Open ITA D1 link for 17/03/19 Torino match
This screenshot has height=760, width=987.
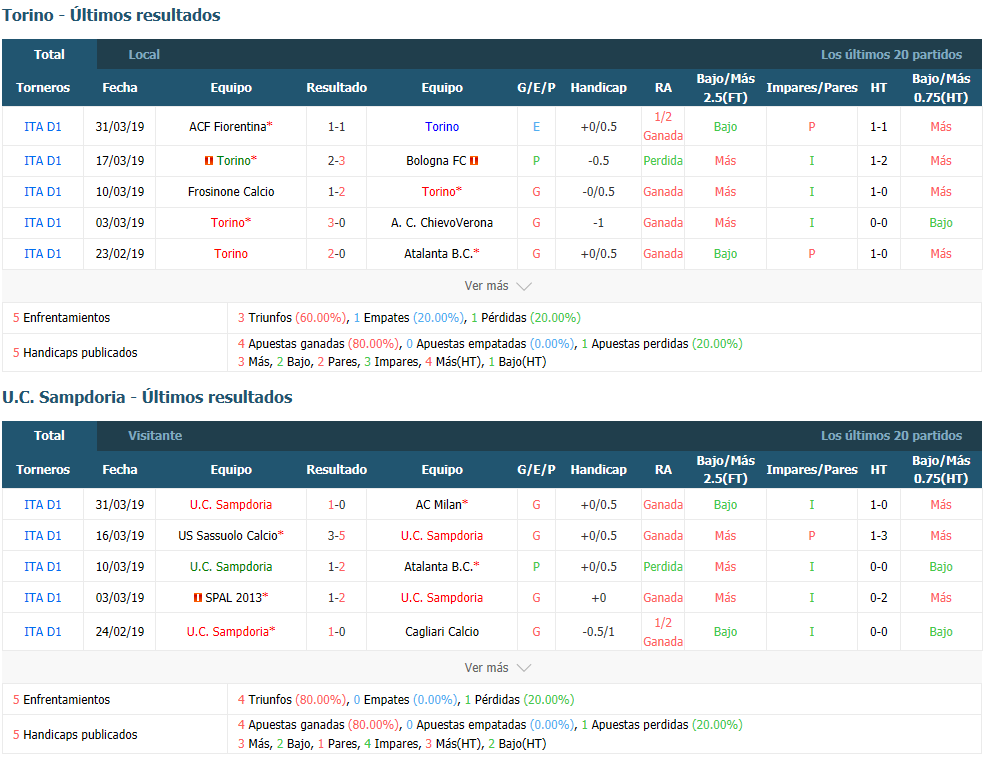pyautogui.click(x=43, y=161)
